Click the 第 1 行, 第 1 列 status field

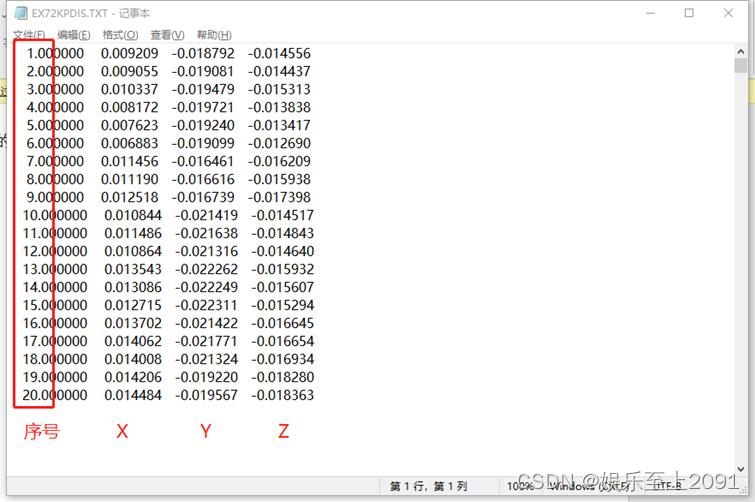[428, 486]
